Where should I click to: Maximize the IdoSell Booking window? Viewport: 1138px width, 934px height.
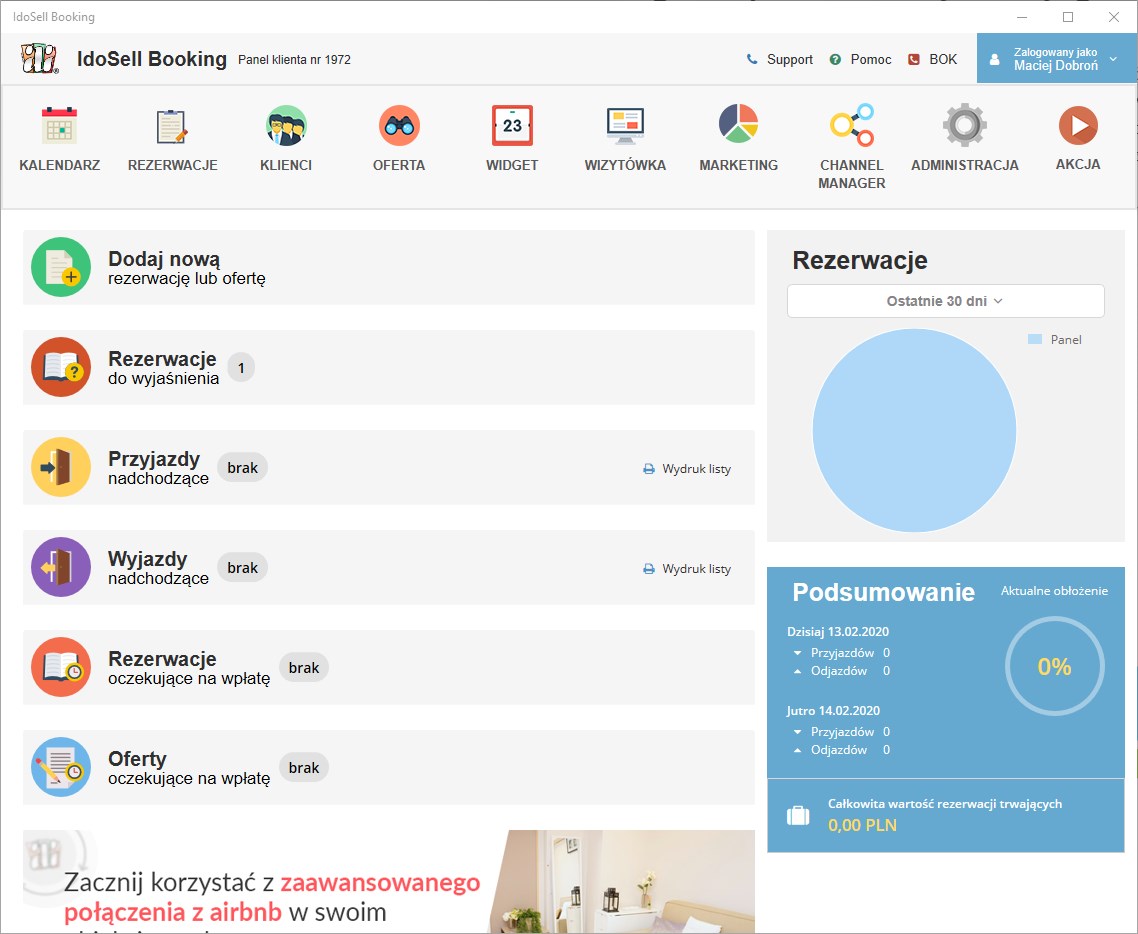(1068, 17)
